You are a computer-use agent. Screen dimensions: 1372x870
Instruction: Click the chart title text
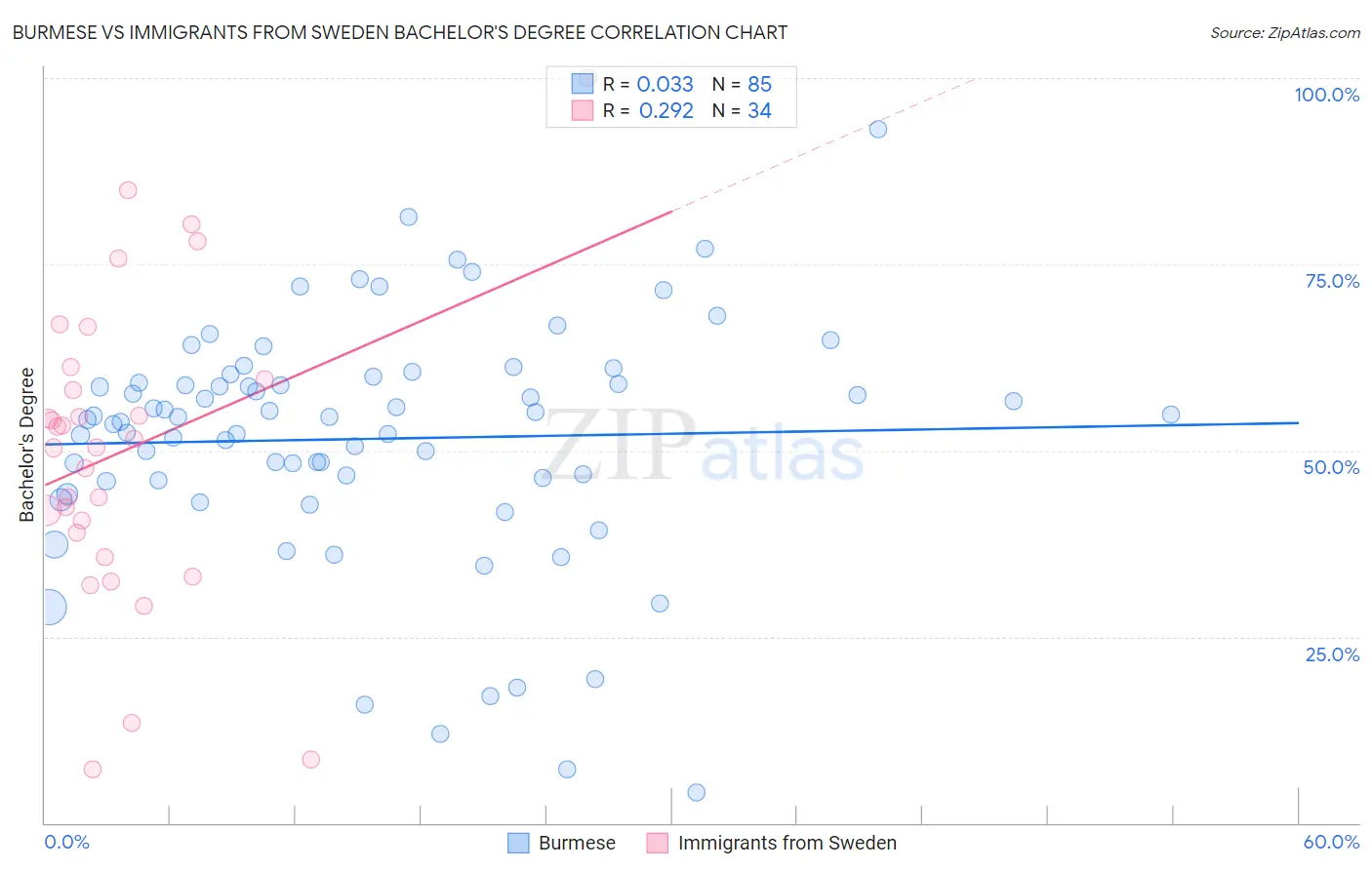400,32
